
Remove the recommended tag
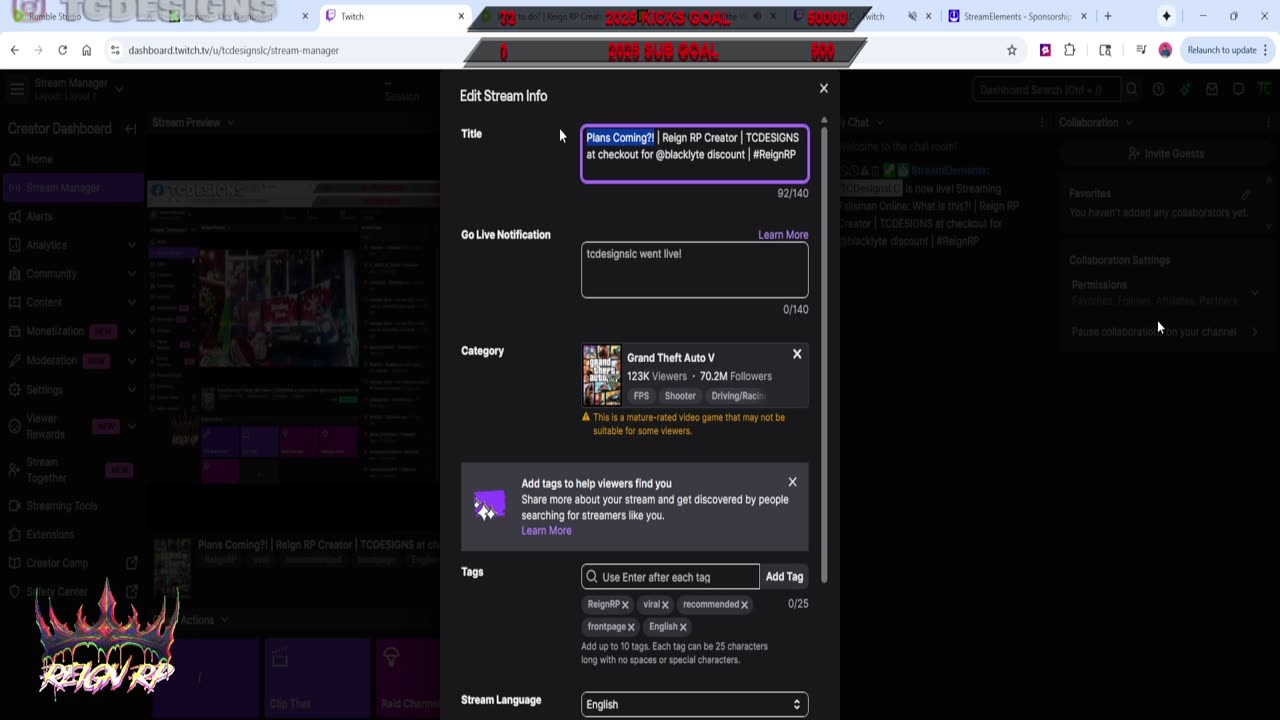pos(744,605)
